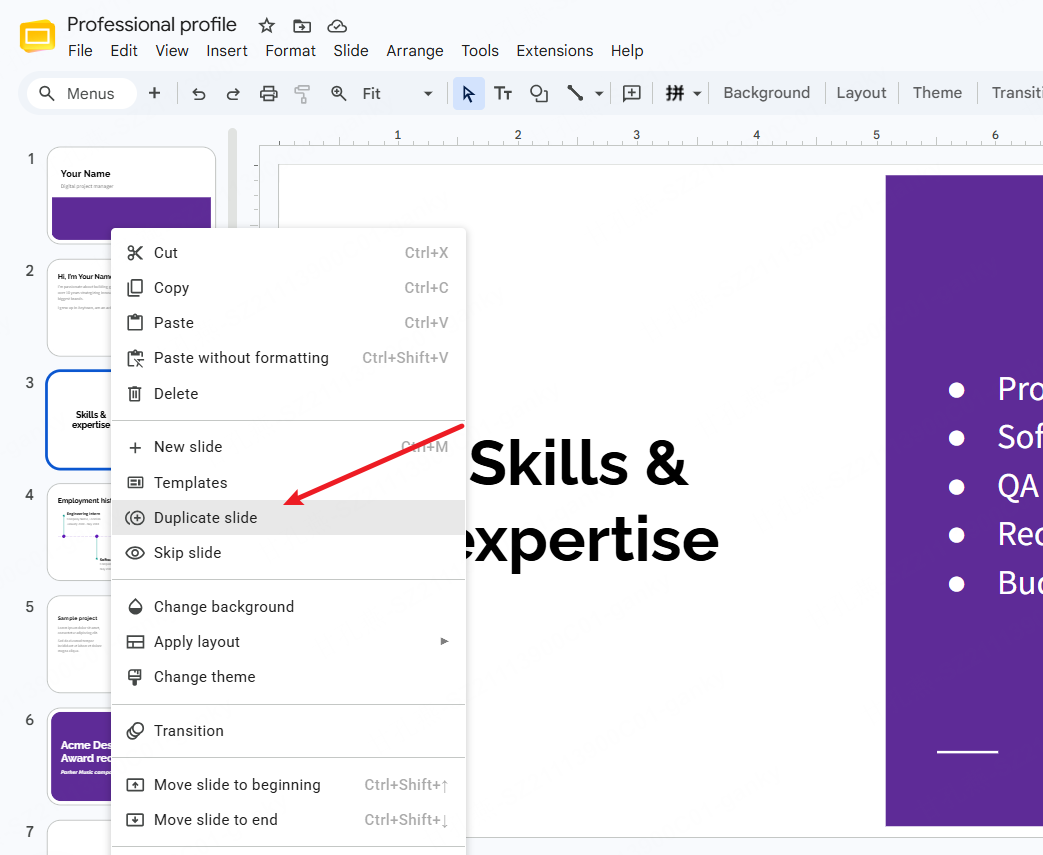Select the line tool
Screen dimensions: 1043x855
[x=575, y=93]
